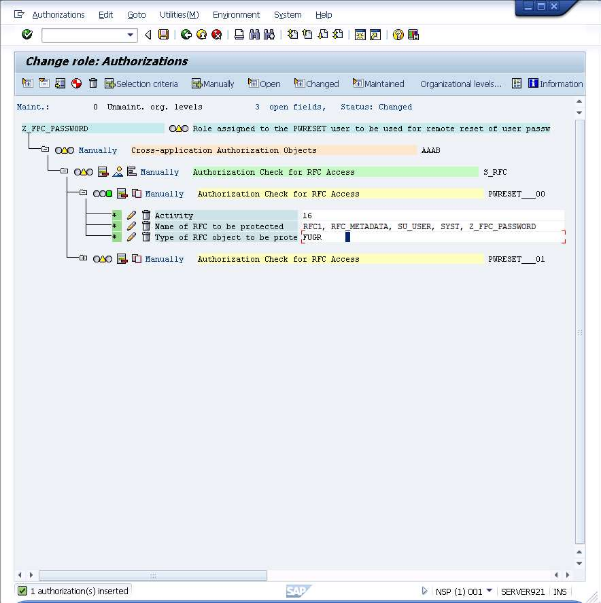Open the Utilities(M) menu
This screenshot has width=601, height=603.
click(x=179, y=15)
